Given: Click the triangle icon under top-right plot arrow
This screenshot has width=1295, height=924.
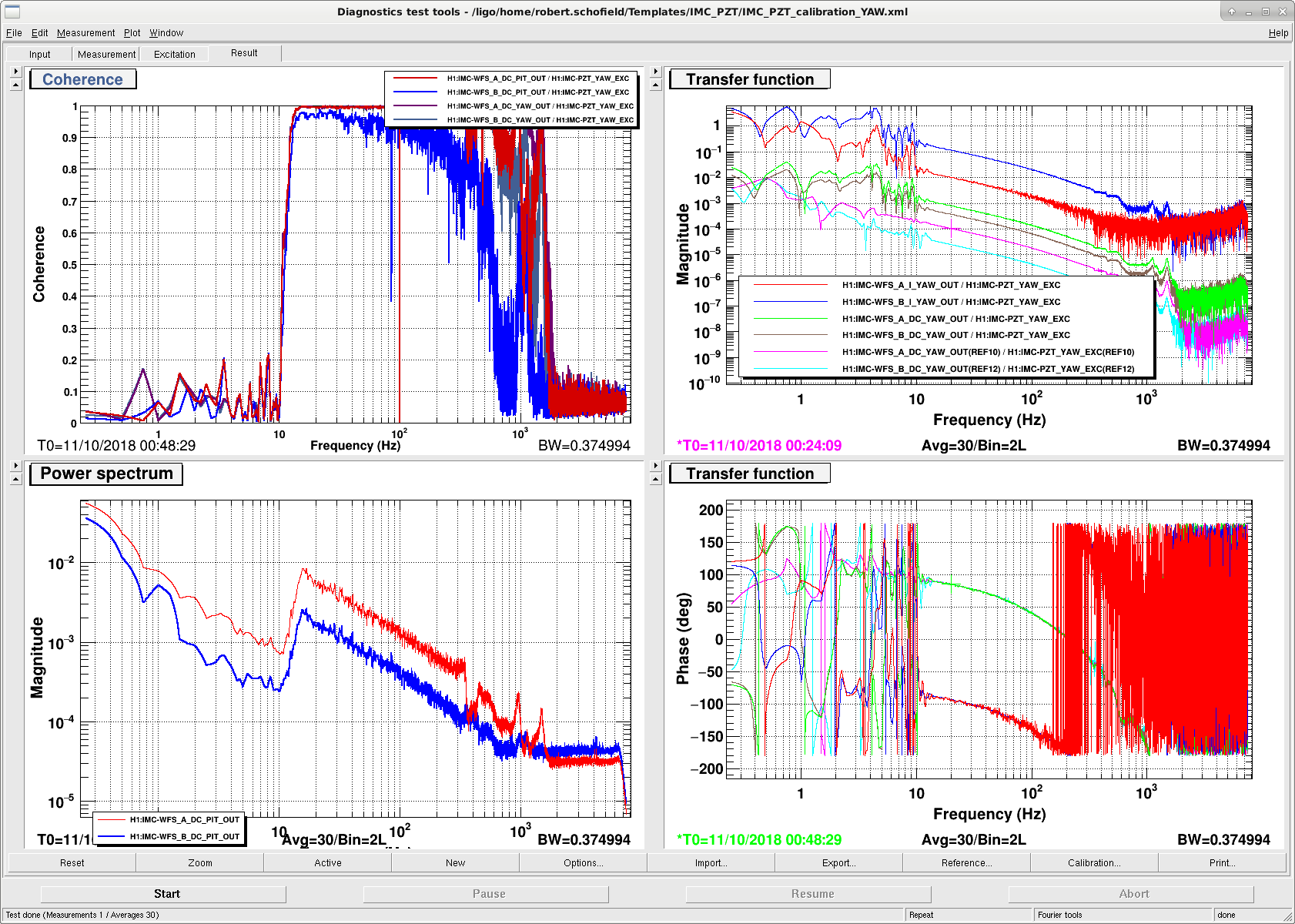Looking at the screenshot, I should click(x=656, y=85).
